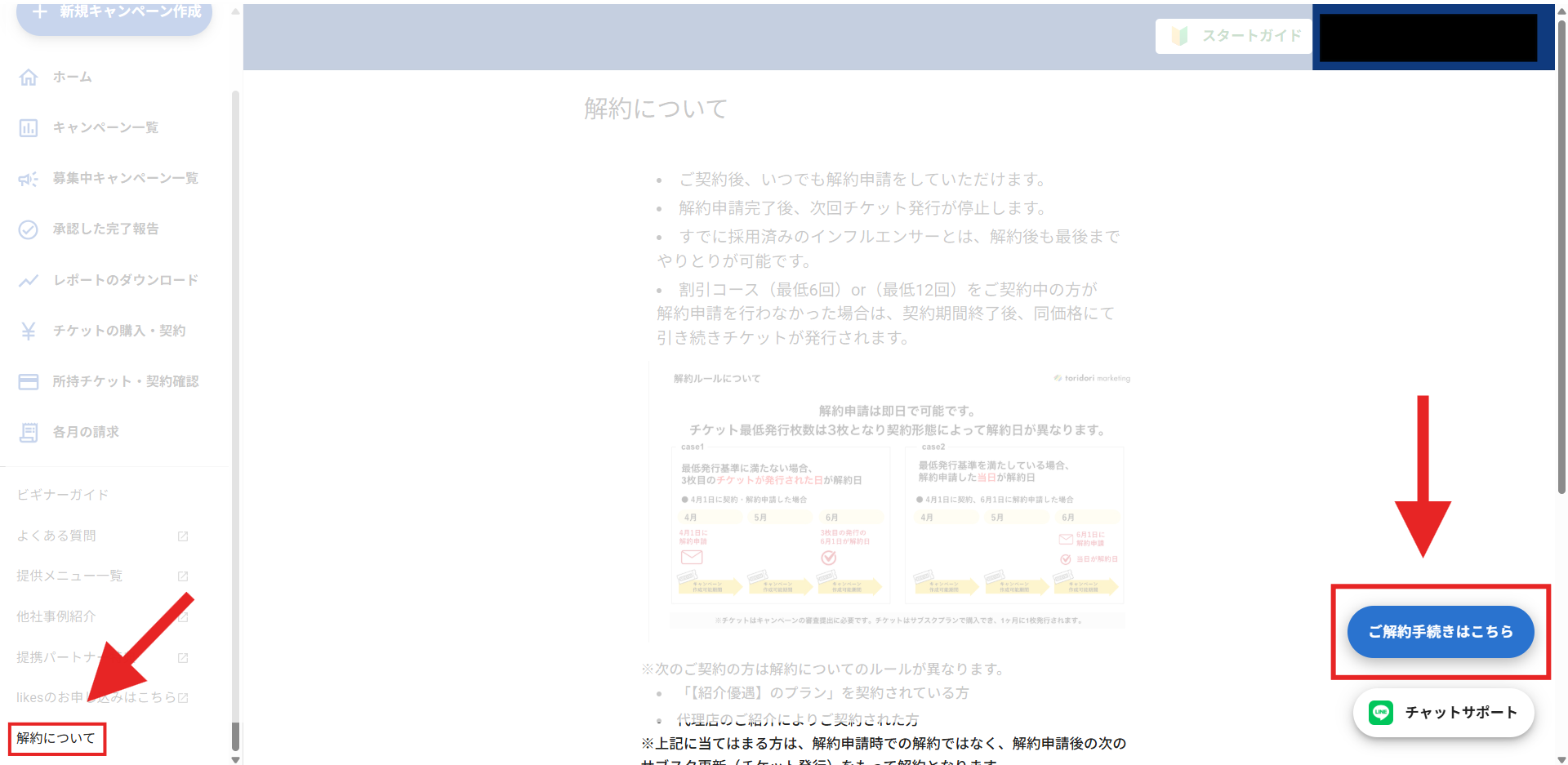1568x765 pixels.
Task: Click the card icon for 所持チケット・契約確認
Action: coord(29,381)
